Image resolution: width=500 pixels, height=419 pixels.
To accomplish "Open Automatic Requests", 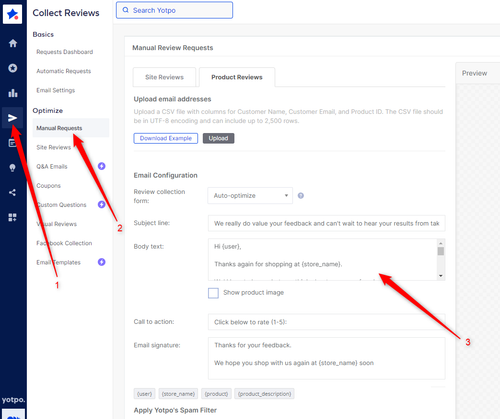I will tap(64, 71).
